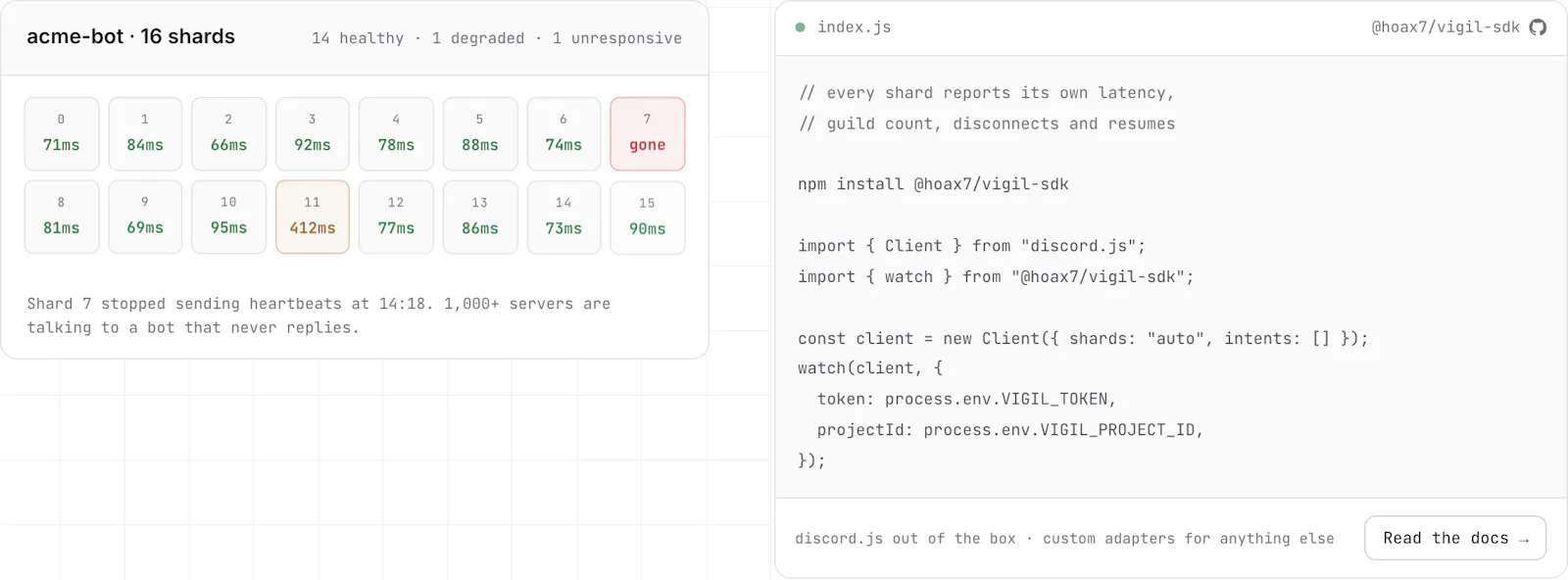1568x580 pixels.
Task: Click the token: process.env.VIGIL_TOKEN line
Action: click(x=966, y=400)
